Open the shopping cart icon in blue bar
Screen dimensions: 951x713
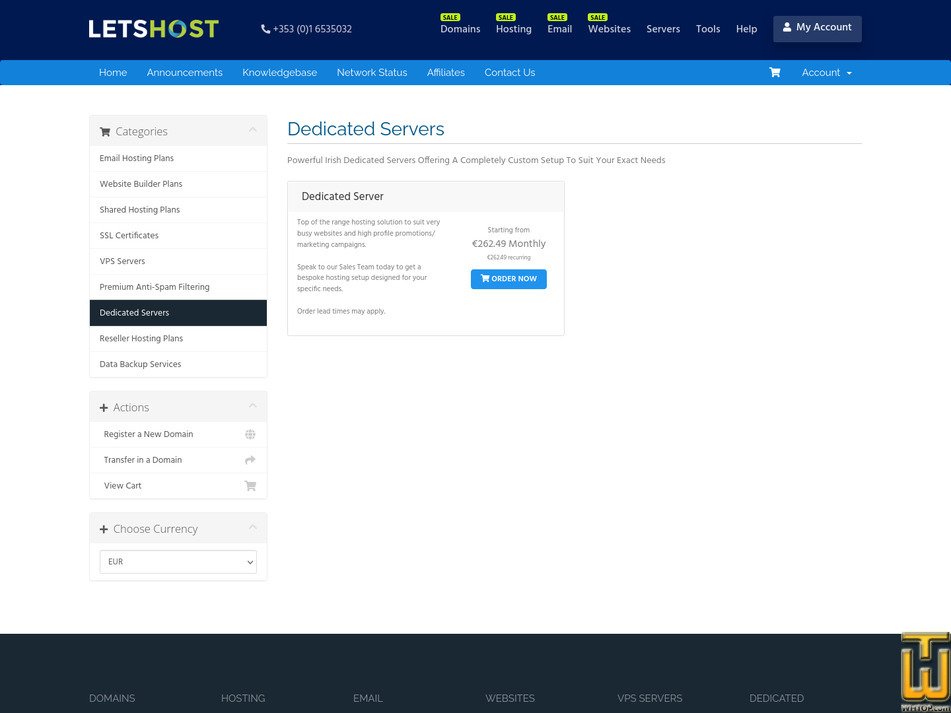click(775, 72)
